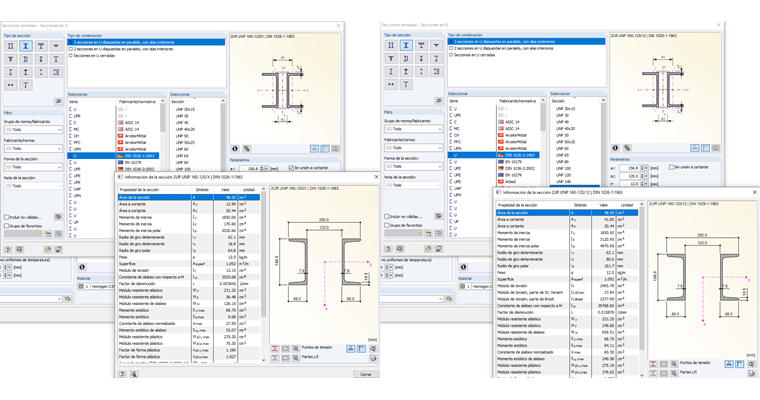760x400 pixels.
Task: Tick 'Grupo de favoritos' in right window
Action: (x=387, y=225)
